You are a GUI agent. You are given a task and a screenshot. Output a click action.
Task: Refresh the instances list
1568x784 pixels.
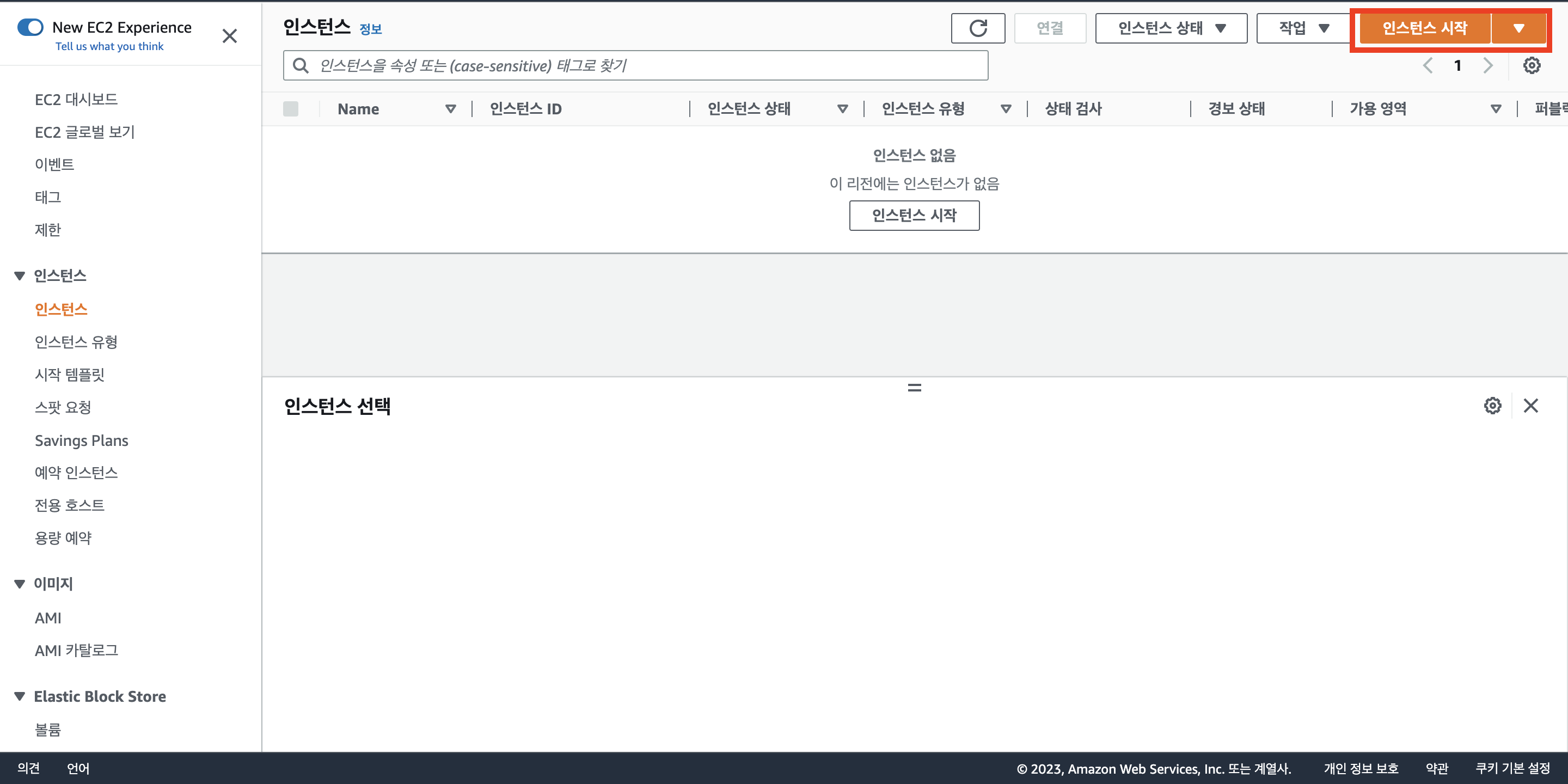(x=978, y=28)
